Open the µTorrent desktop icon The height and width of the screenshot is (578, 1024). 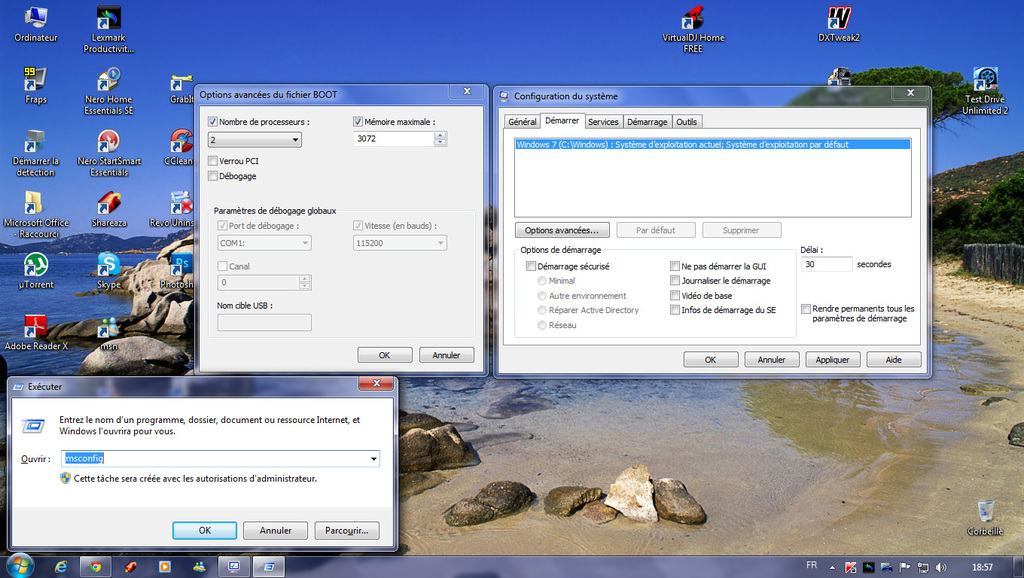click(36, 265)
